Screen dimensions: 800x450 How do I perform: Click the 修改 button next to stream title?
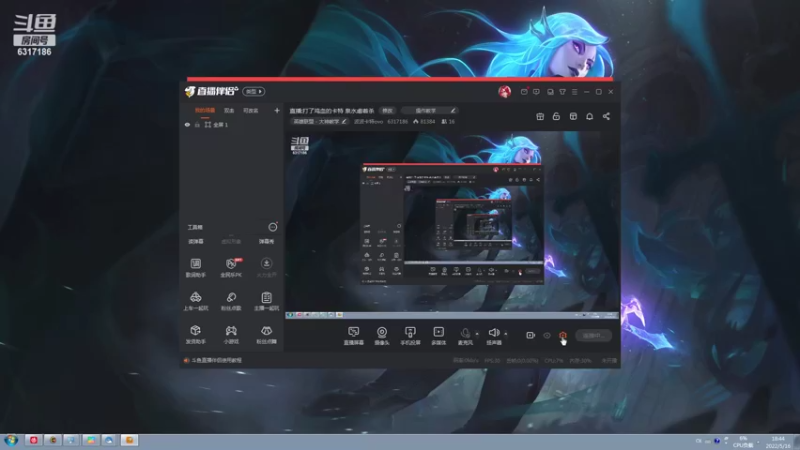click(388, 110)
